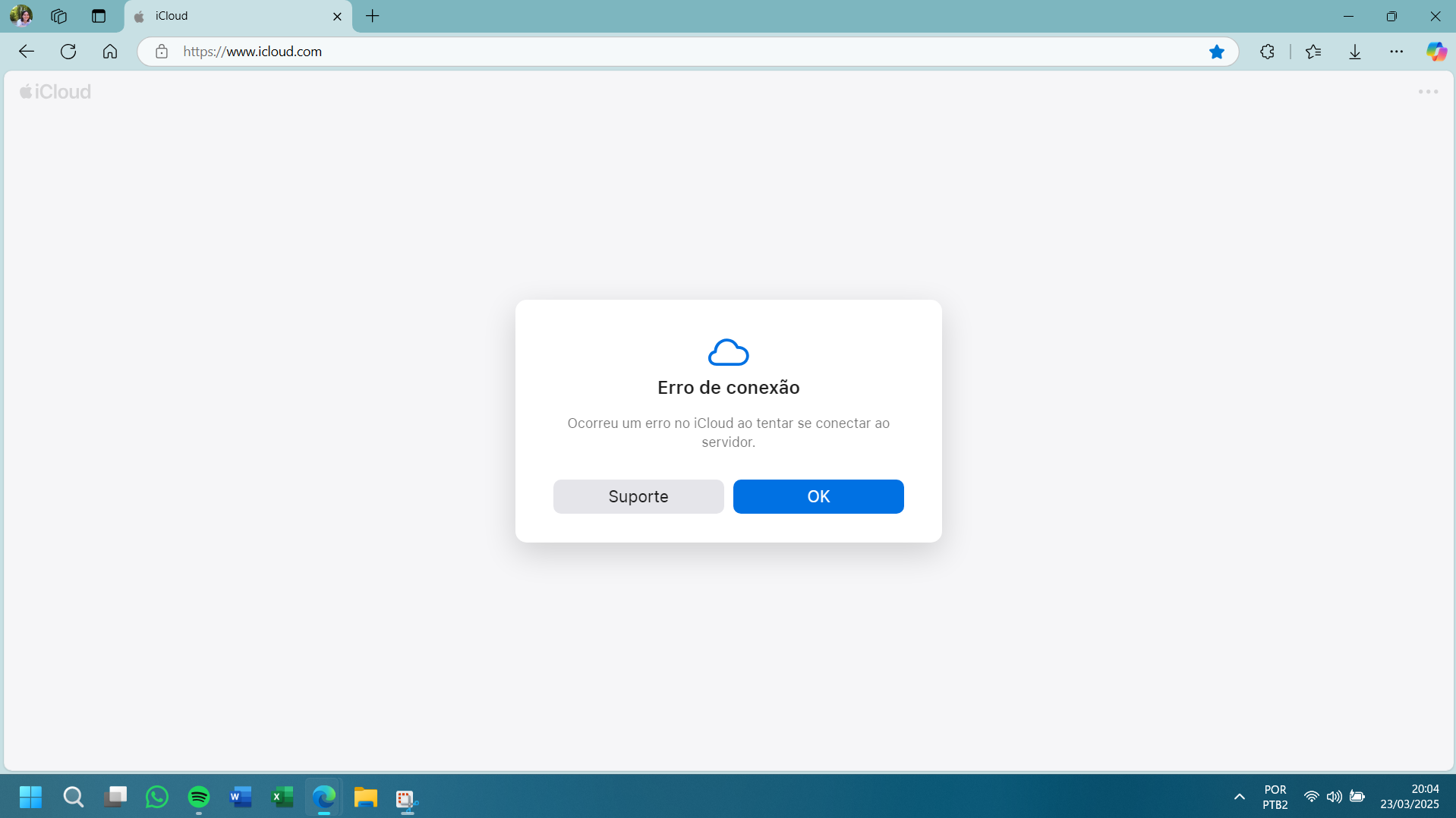The image size is (1456, 818).
Task: Open the Workspaces button
Action: point(59,16)
